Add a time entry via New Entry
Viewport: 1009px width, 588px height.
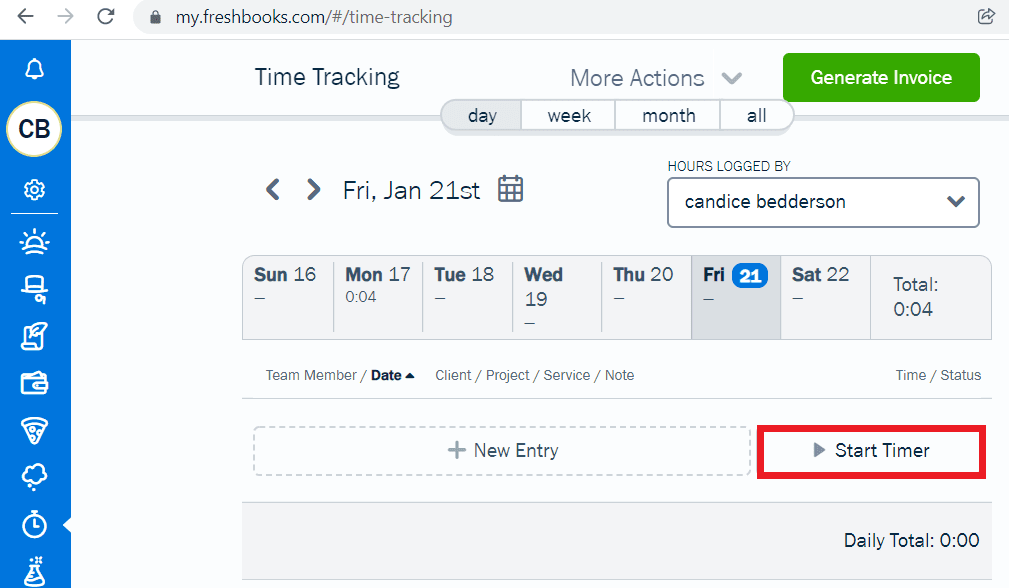tap(502, 451)
